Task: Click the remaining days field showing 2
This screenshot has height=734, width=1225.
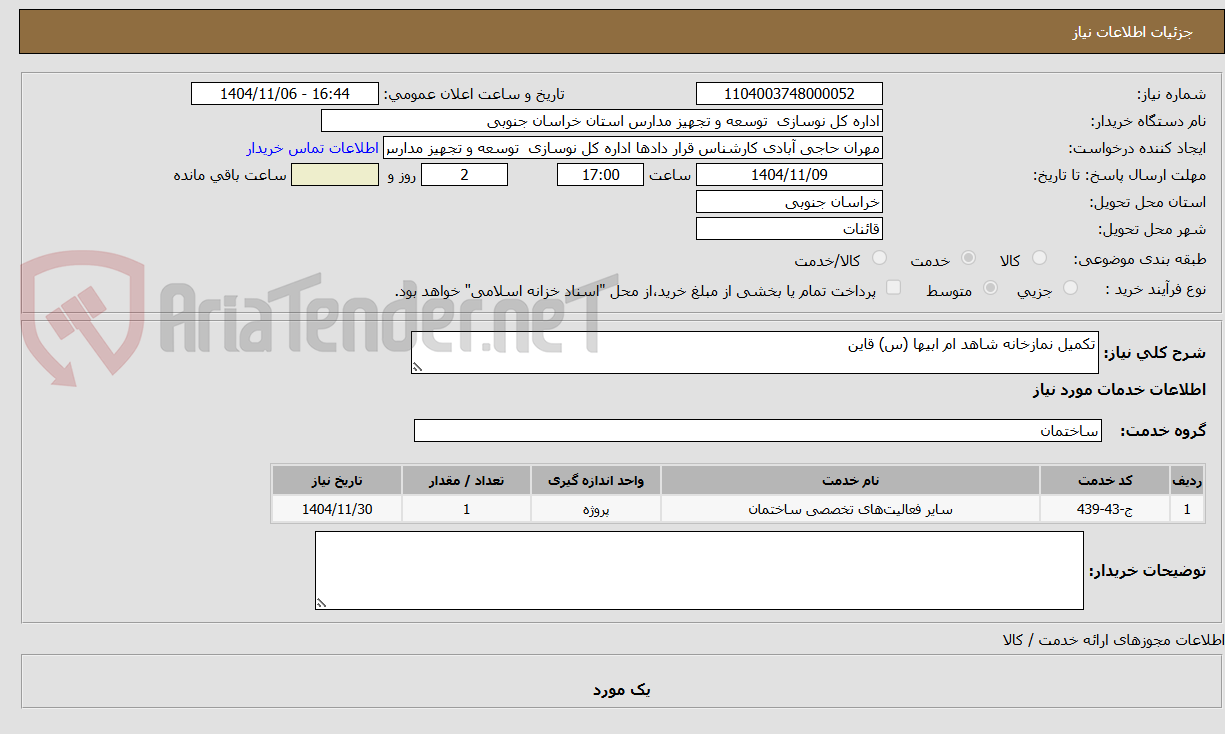Action: coord(464,175)
